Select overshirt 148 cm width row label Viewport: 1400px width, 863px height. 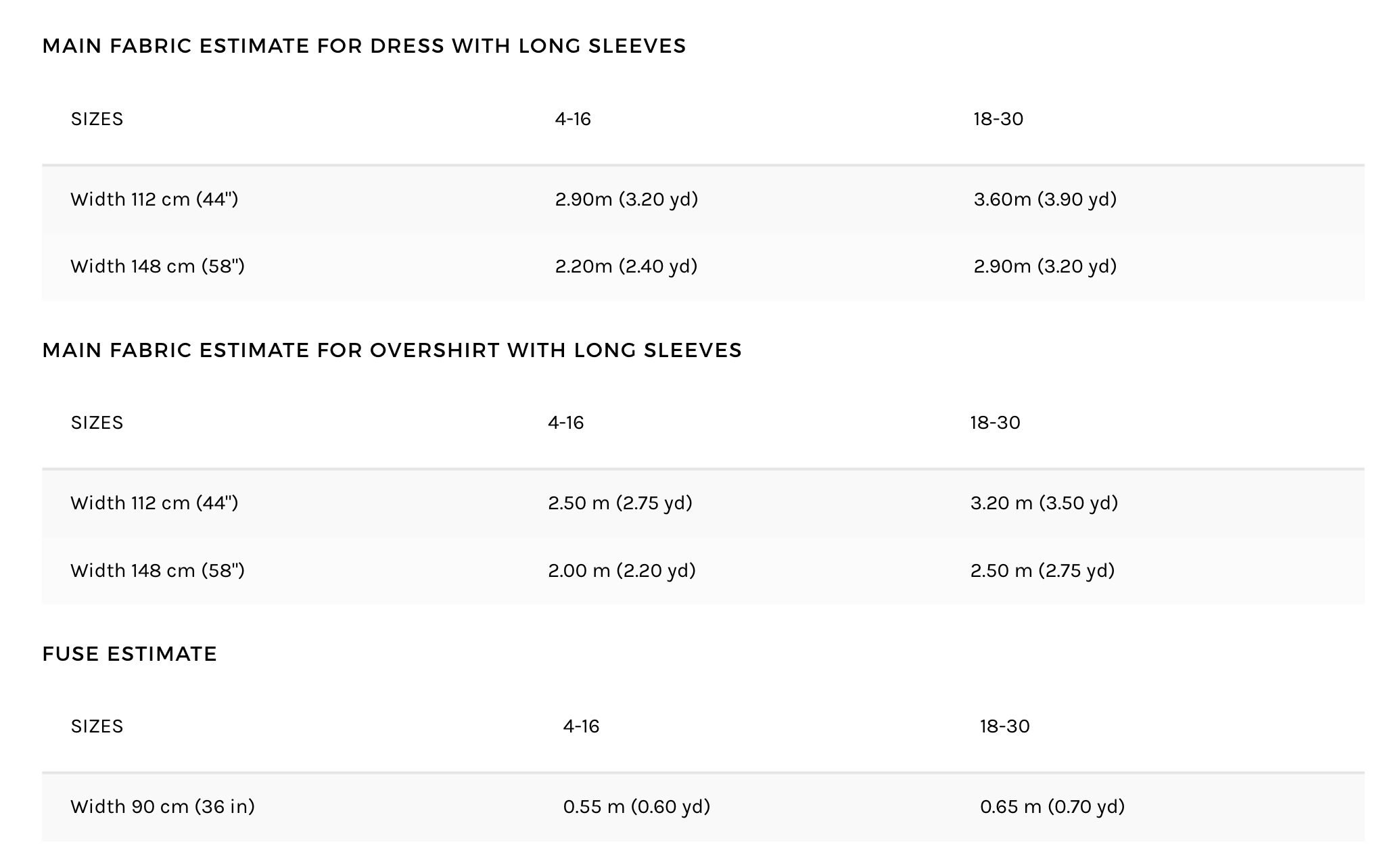158,571
